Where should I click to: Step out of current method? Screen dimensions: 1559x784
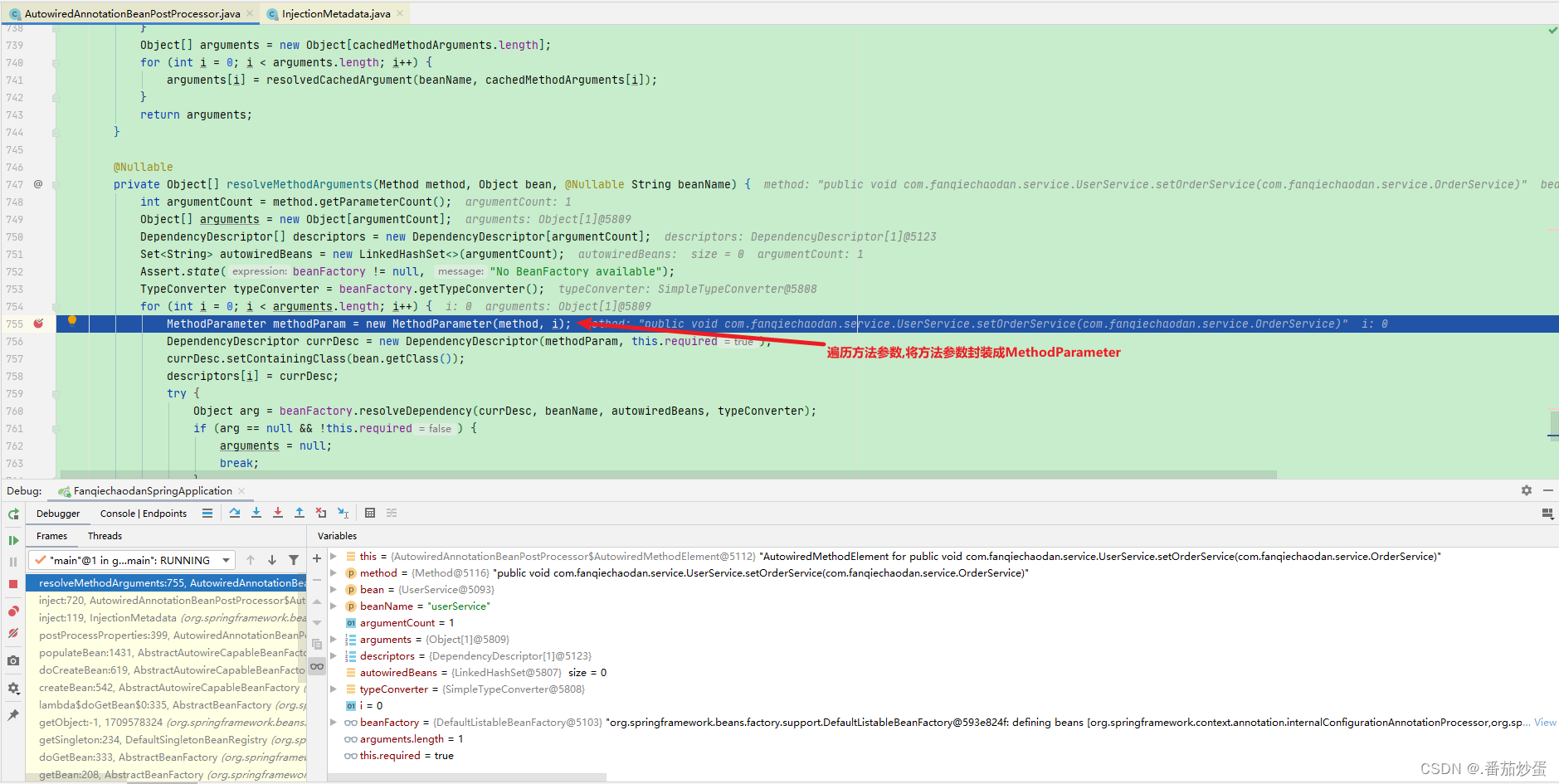click(x=300, y=514)
